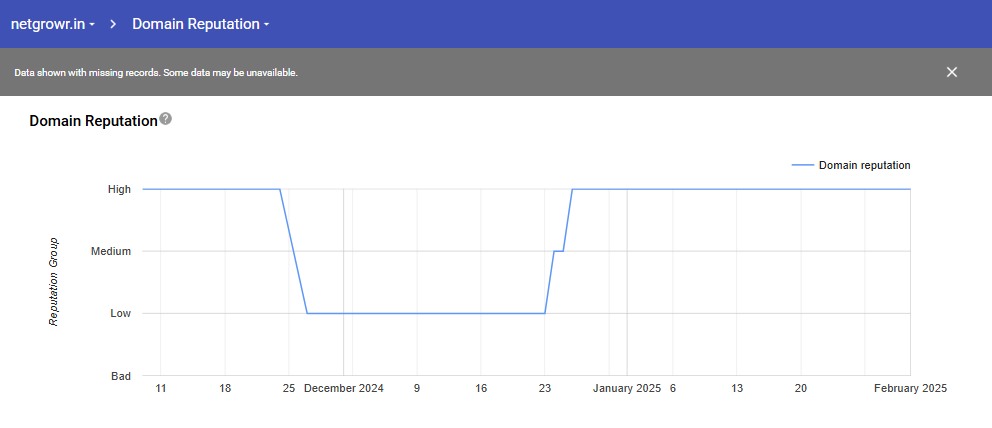Click the 16 date label in December
The image size is (992, 428).
pyautogui.click(x=481, y=388)
